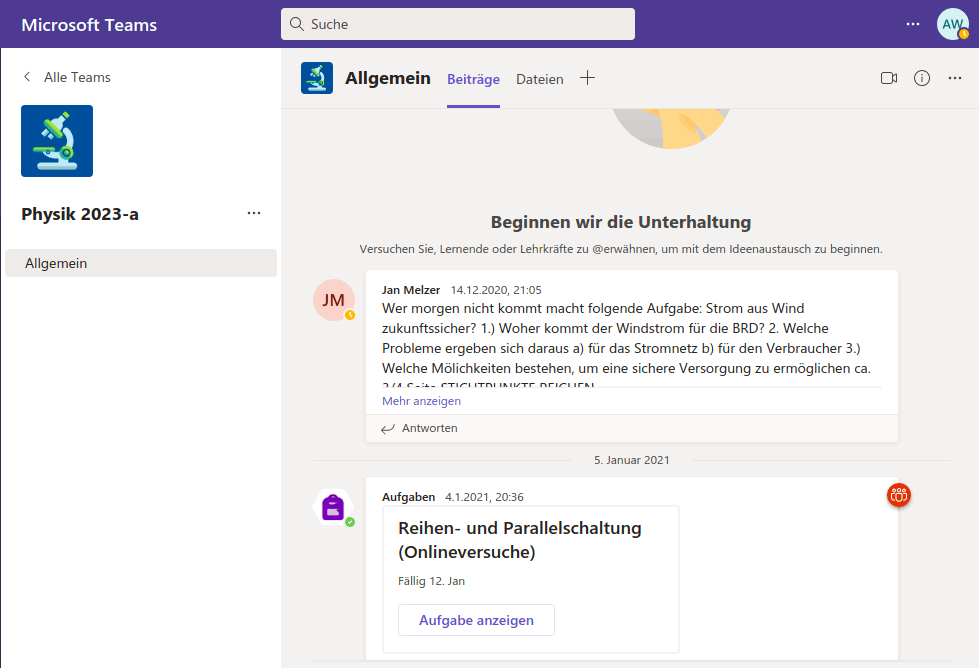Go back using the Alle Teams chevron
Image resolution: width=979 pixels, height=668 pixels.
pos(27,77)
